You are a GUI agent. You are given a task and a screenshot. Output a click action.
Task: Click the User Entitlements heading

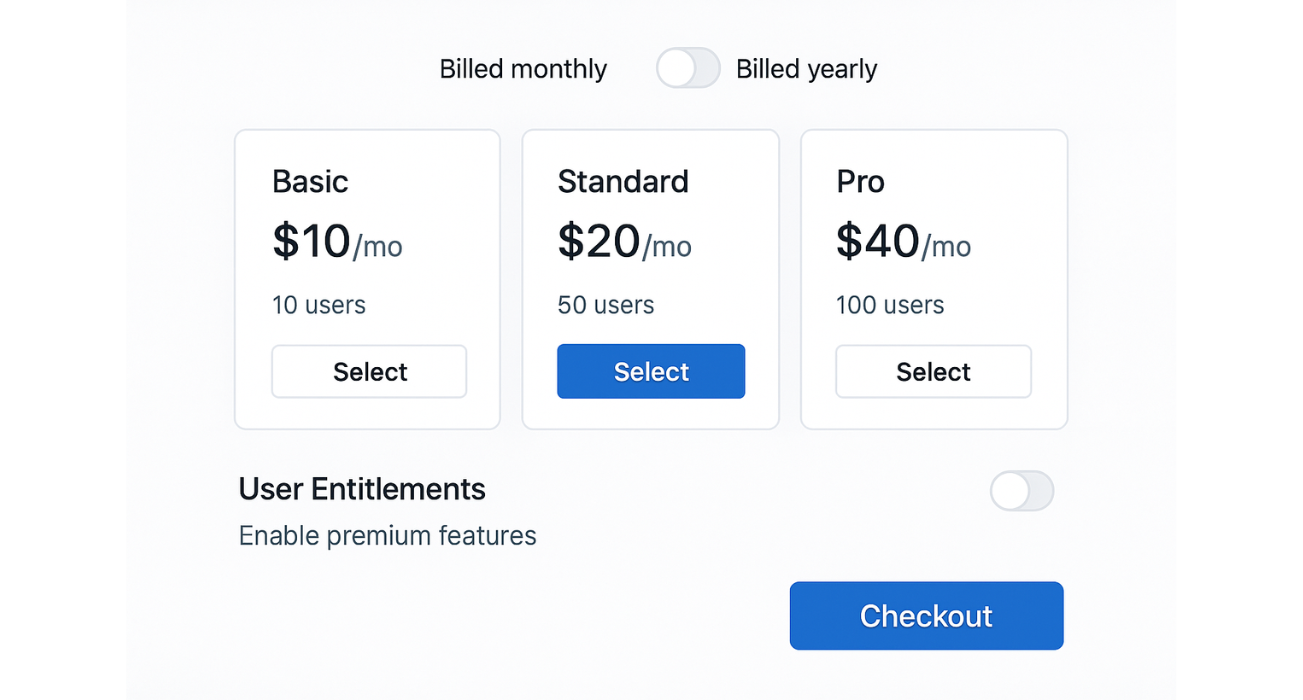[x=362, y=489]
